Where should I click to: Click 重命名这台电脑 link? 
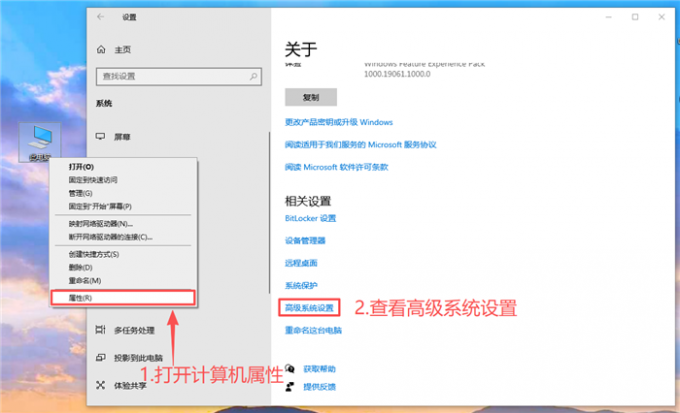(313, 331)
